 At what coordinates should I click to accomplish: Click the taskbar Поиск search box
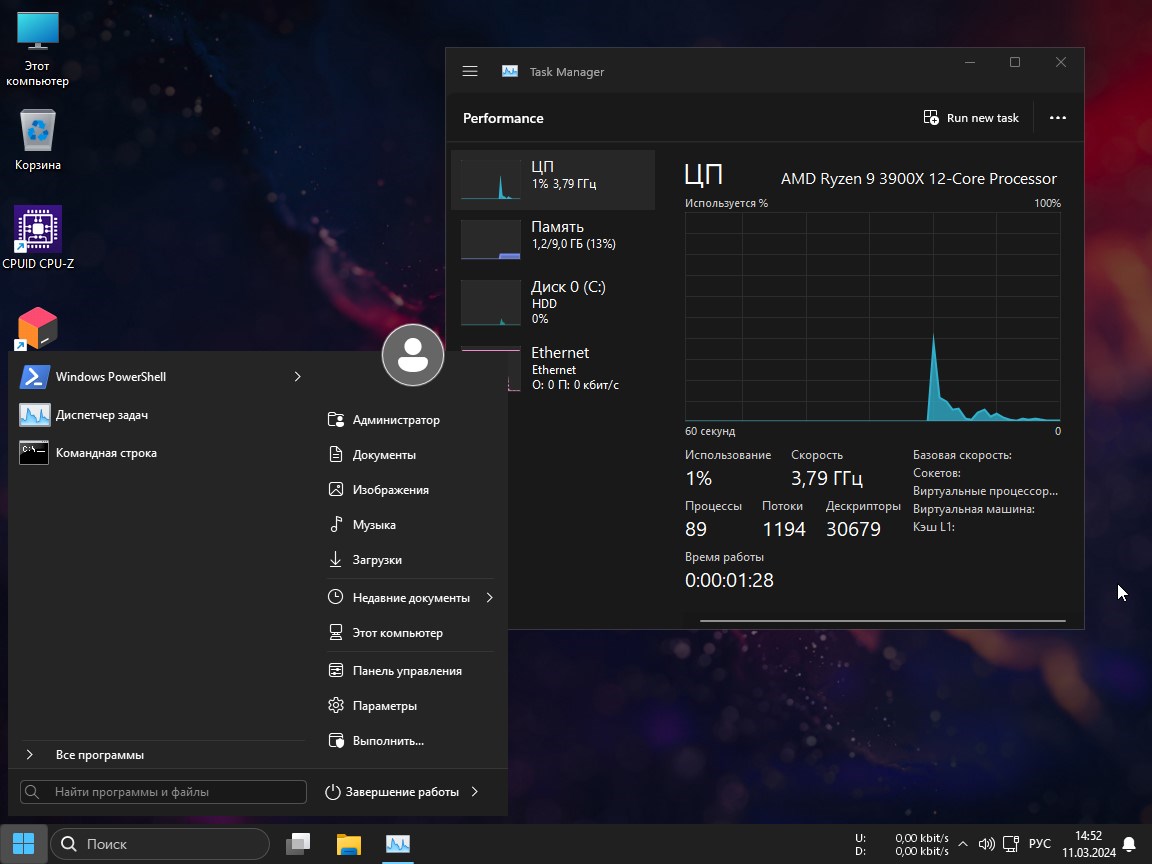click(160, 844)
